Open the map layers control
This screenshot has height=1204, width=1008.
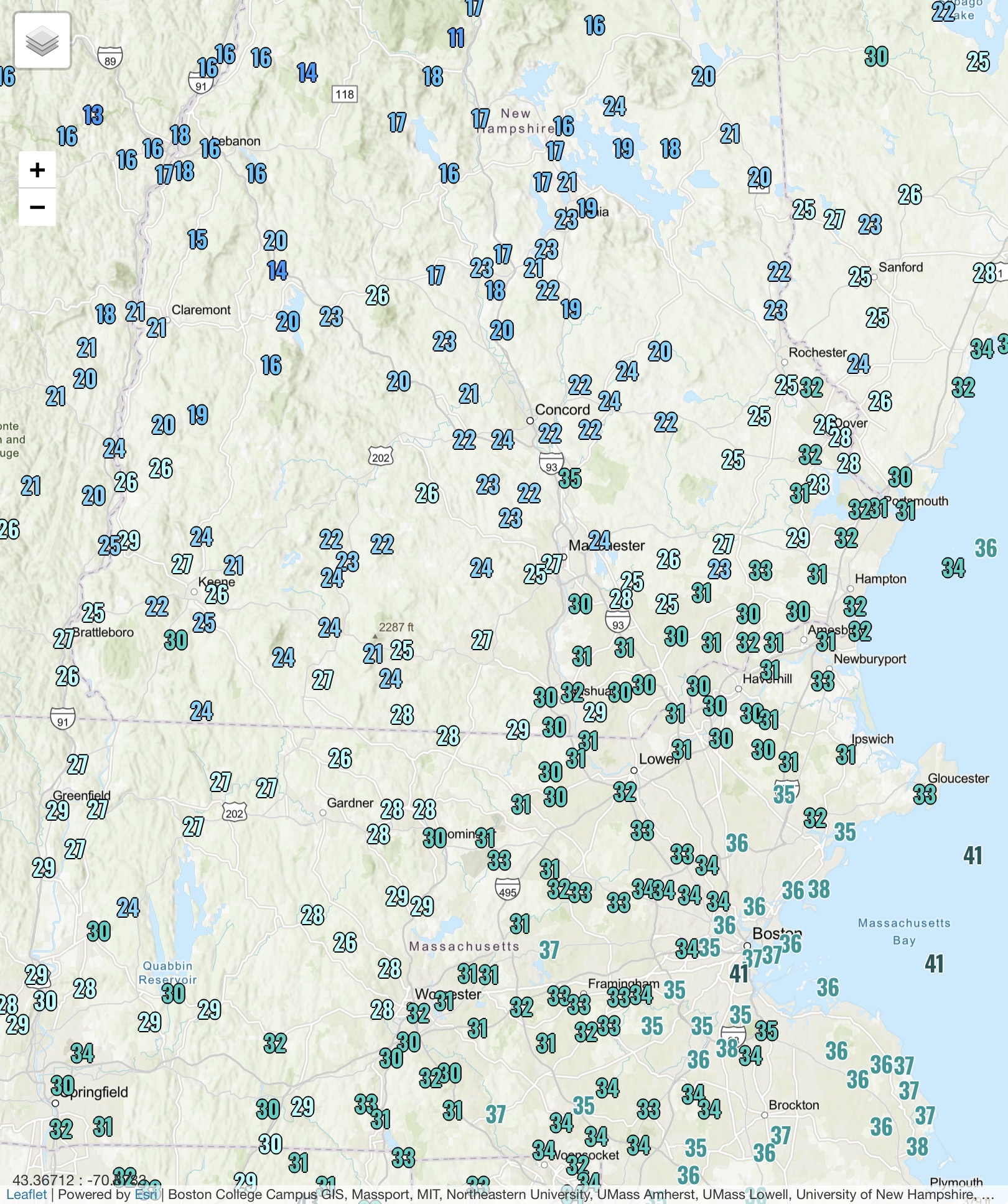[42, 42]
